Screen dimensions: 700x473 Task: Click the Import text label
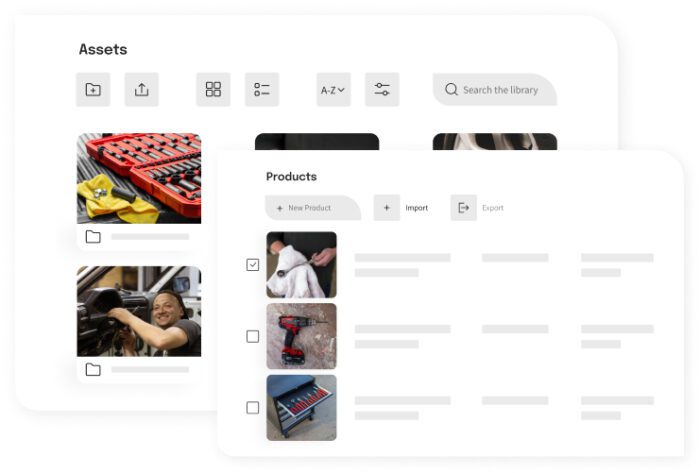coord(417,208)
